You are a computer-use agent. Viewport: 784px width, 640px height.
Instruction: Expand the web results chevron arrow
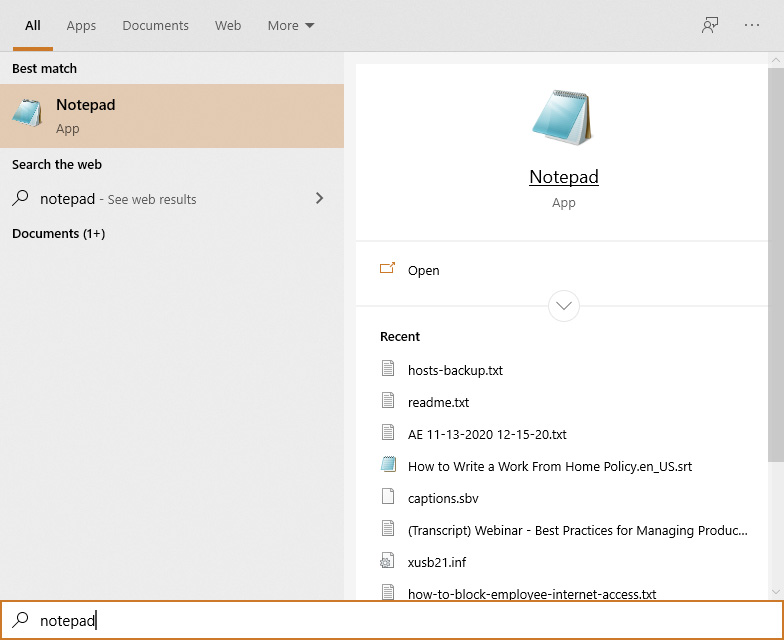pos(320,198)
